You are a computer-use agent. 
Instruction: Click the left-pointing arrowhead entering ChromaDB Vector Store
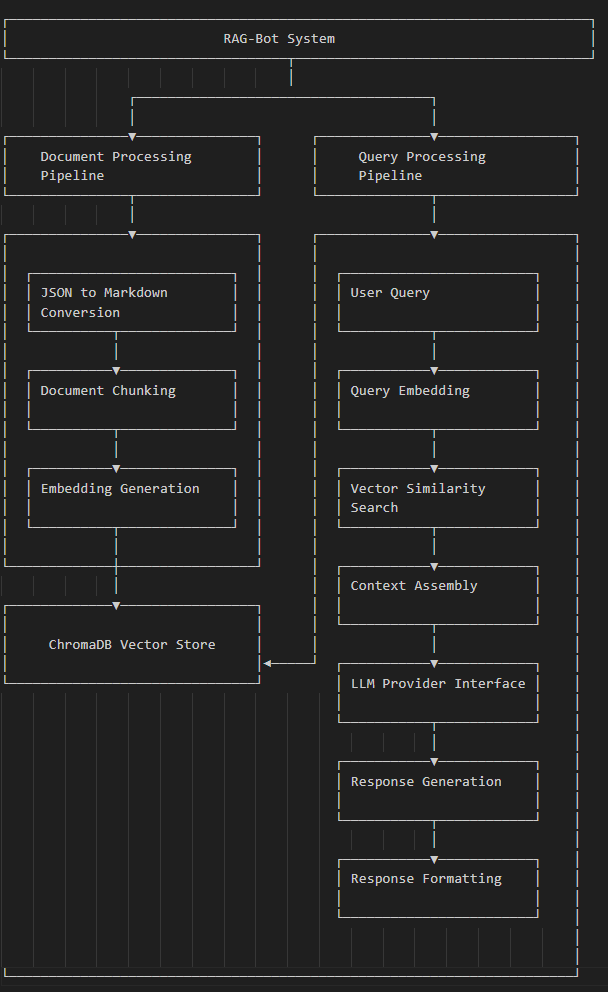click(268, 663)
